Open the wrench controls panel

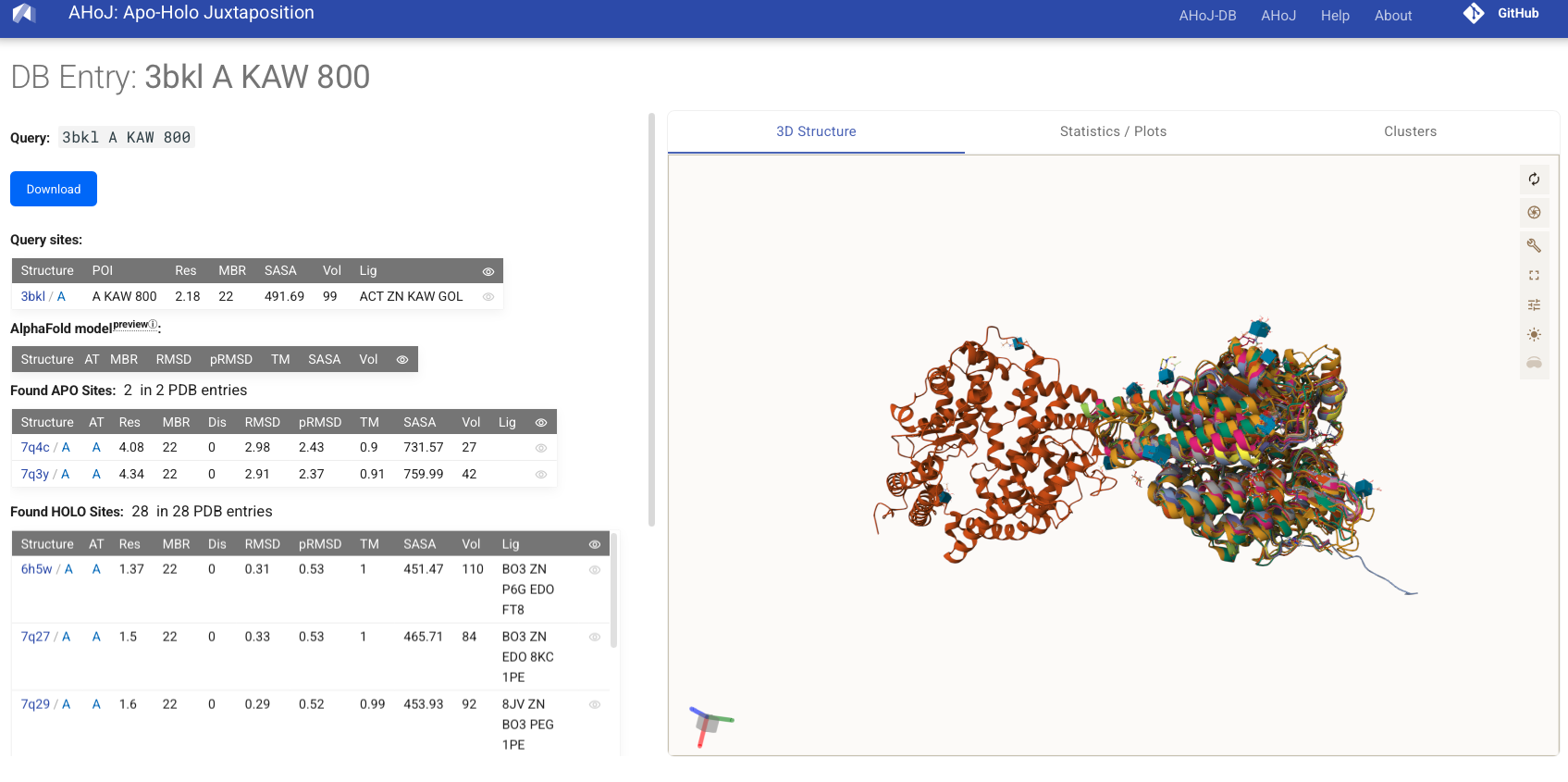(x=1534, y=245)
